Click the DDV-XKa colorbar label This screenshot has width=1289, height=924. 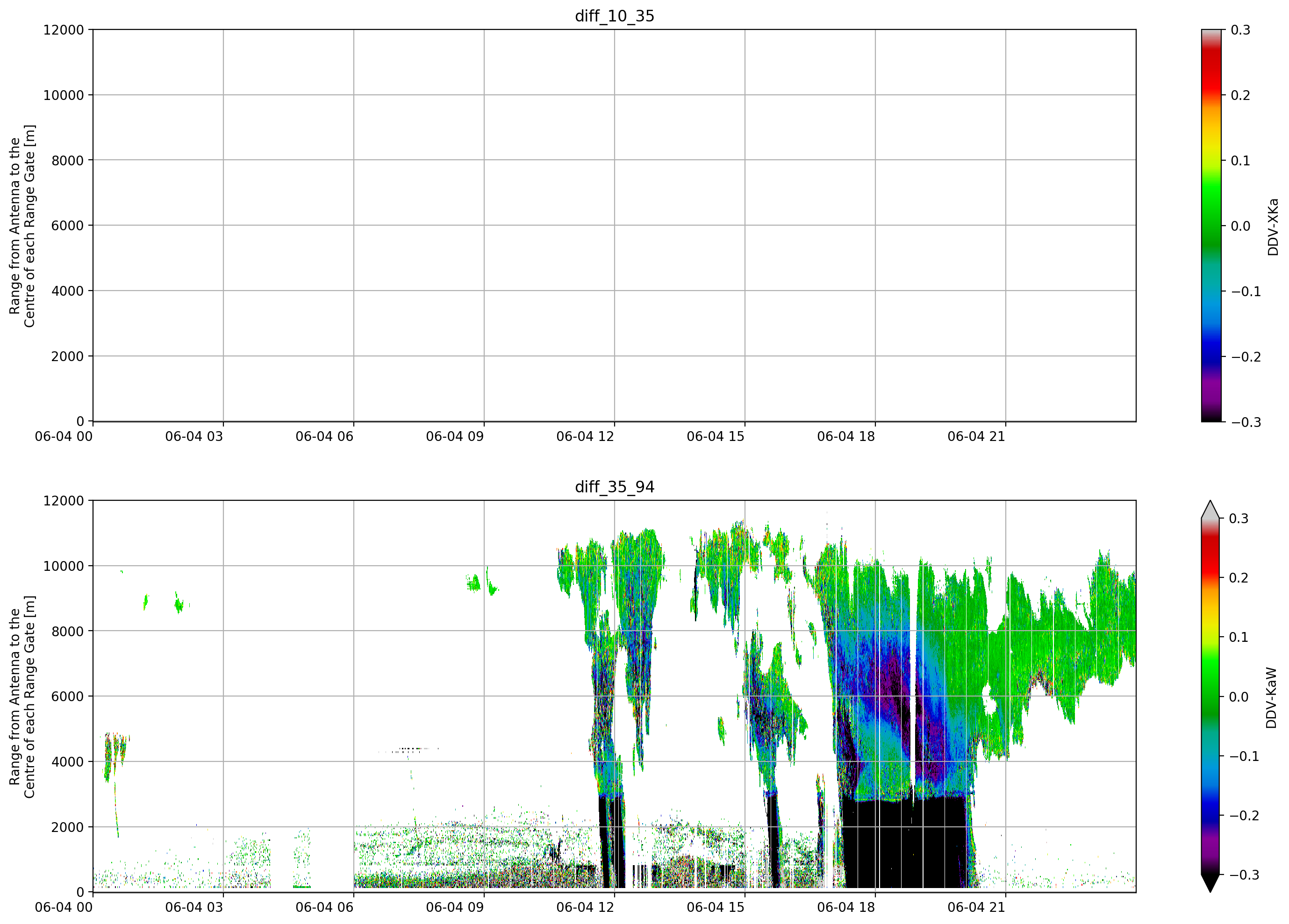pos(1273,227)
